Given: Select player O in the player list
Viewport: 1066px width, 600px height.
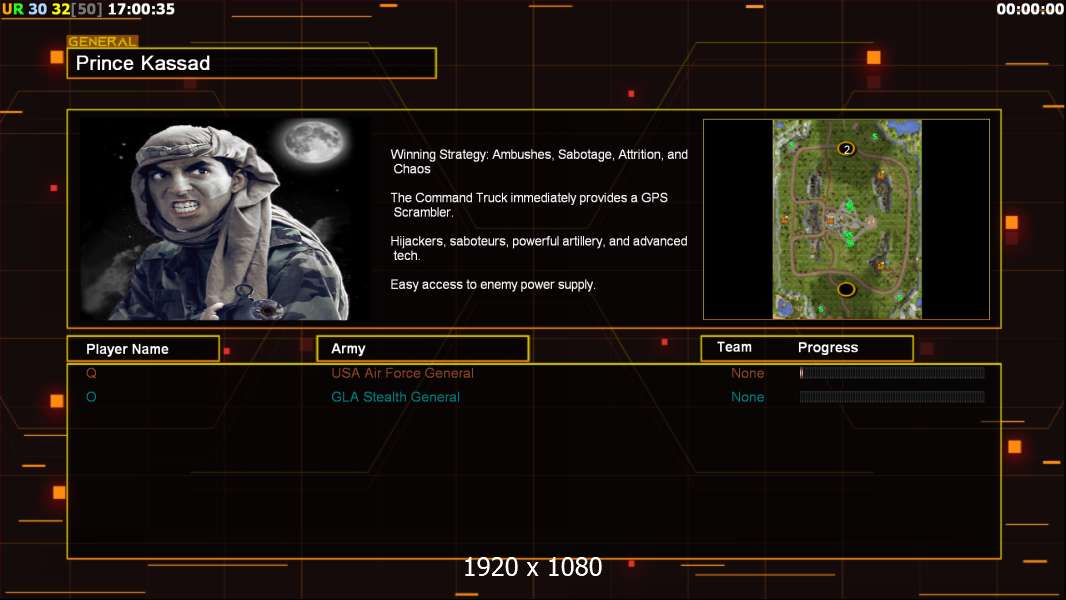Looking at the screenshot, I should tap(91, 397).
